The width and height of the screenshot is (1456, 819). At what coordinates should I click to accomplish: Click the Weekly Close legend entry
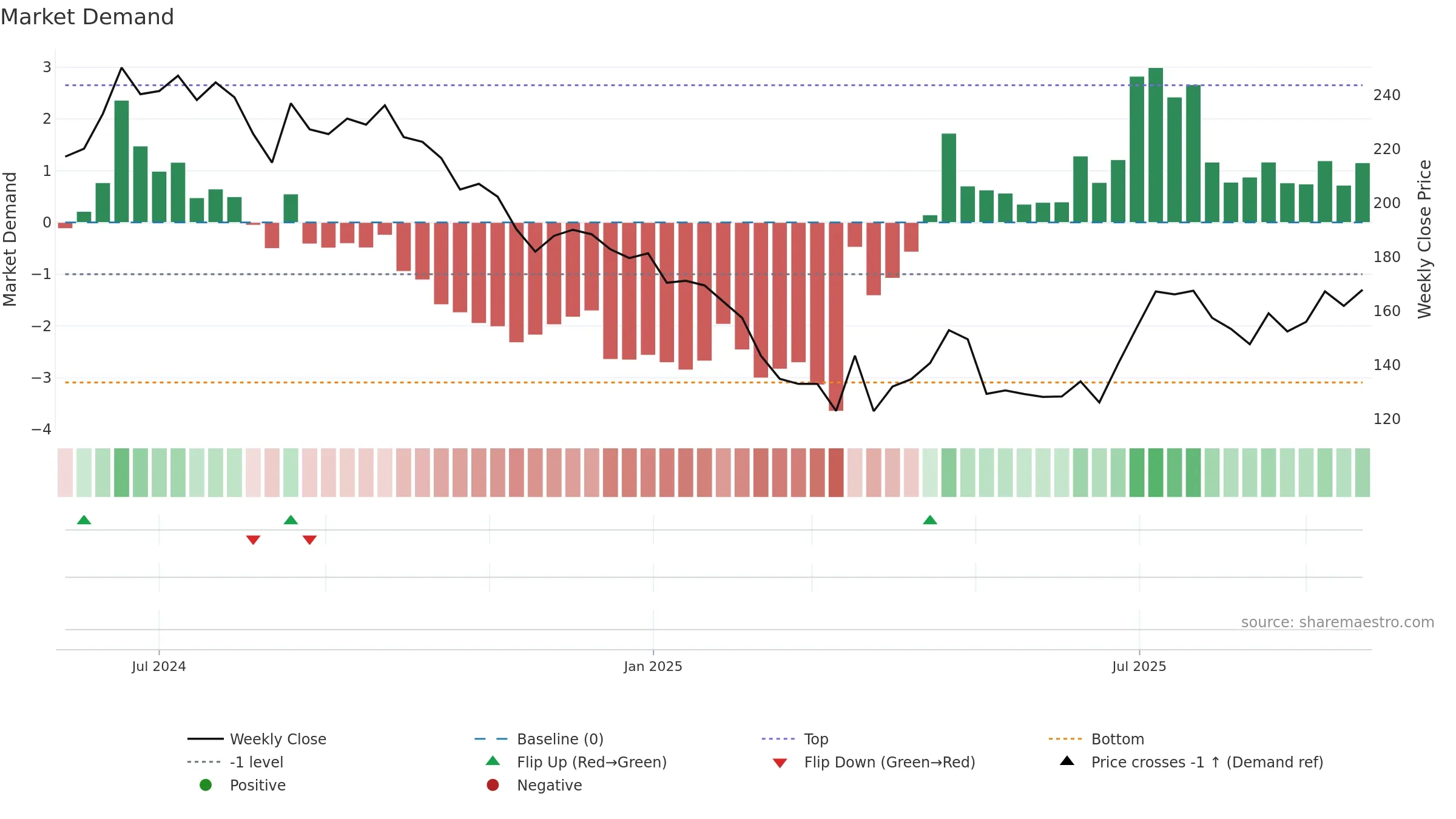coord(257,739)
